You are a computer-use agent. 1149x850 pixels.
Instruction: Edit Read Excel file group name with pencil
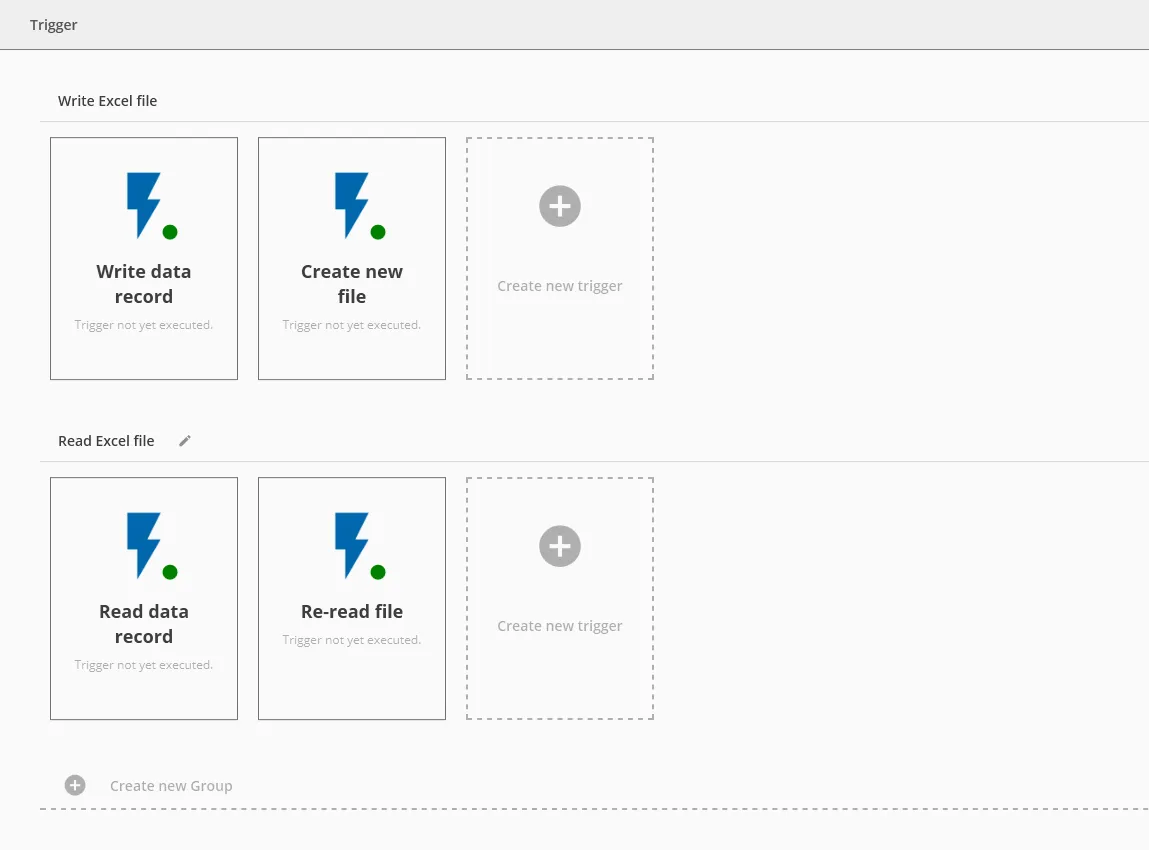pos(185,440)
